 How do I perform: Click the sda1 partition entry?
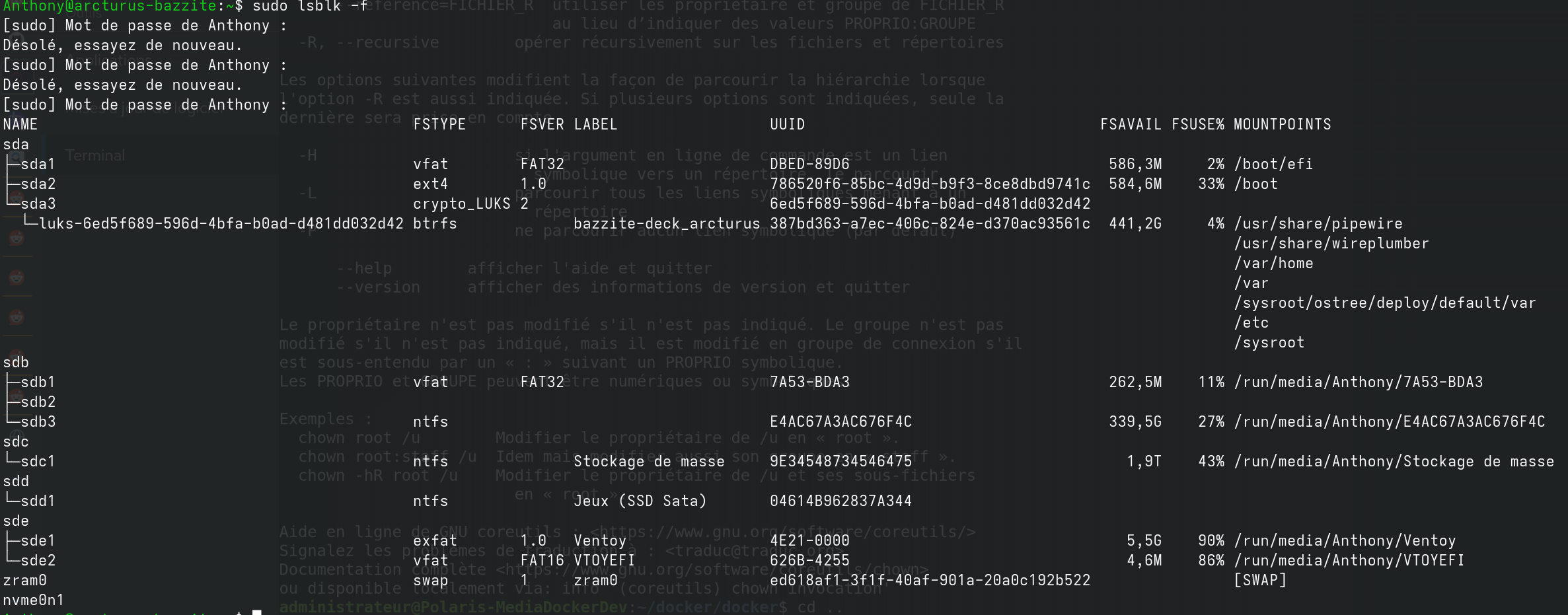pos(38,164)
